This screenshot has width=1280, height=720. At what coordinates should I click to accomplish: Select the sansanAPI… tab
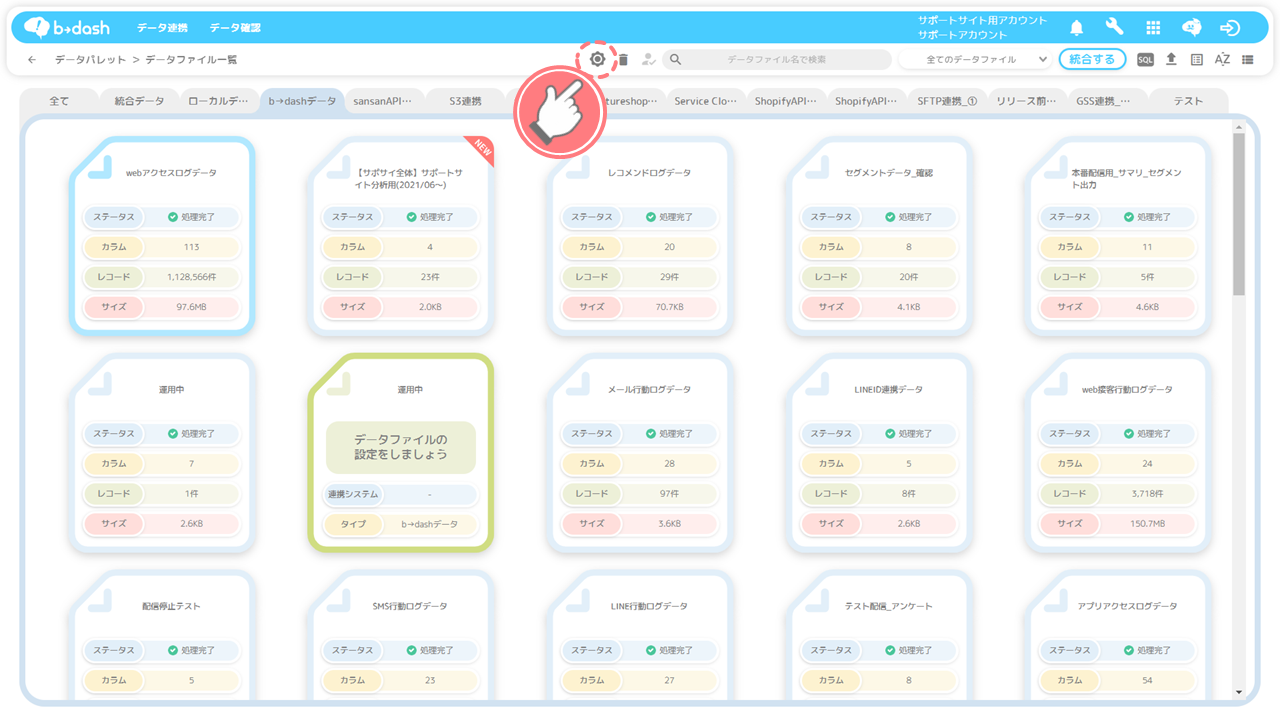pyautogui.click(x=383, y=101)
